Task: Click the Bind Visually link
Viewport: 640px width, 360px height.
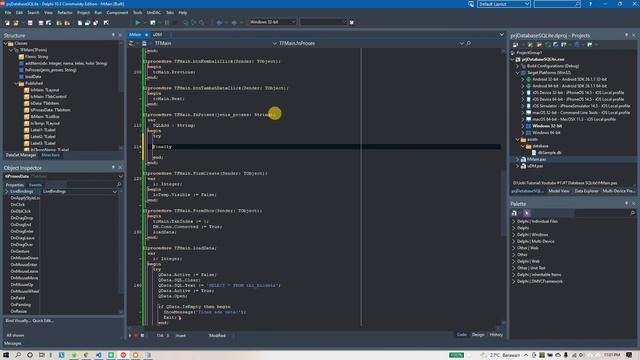Action: click(18, 321)
